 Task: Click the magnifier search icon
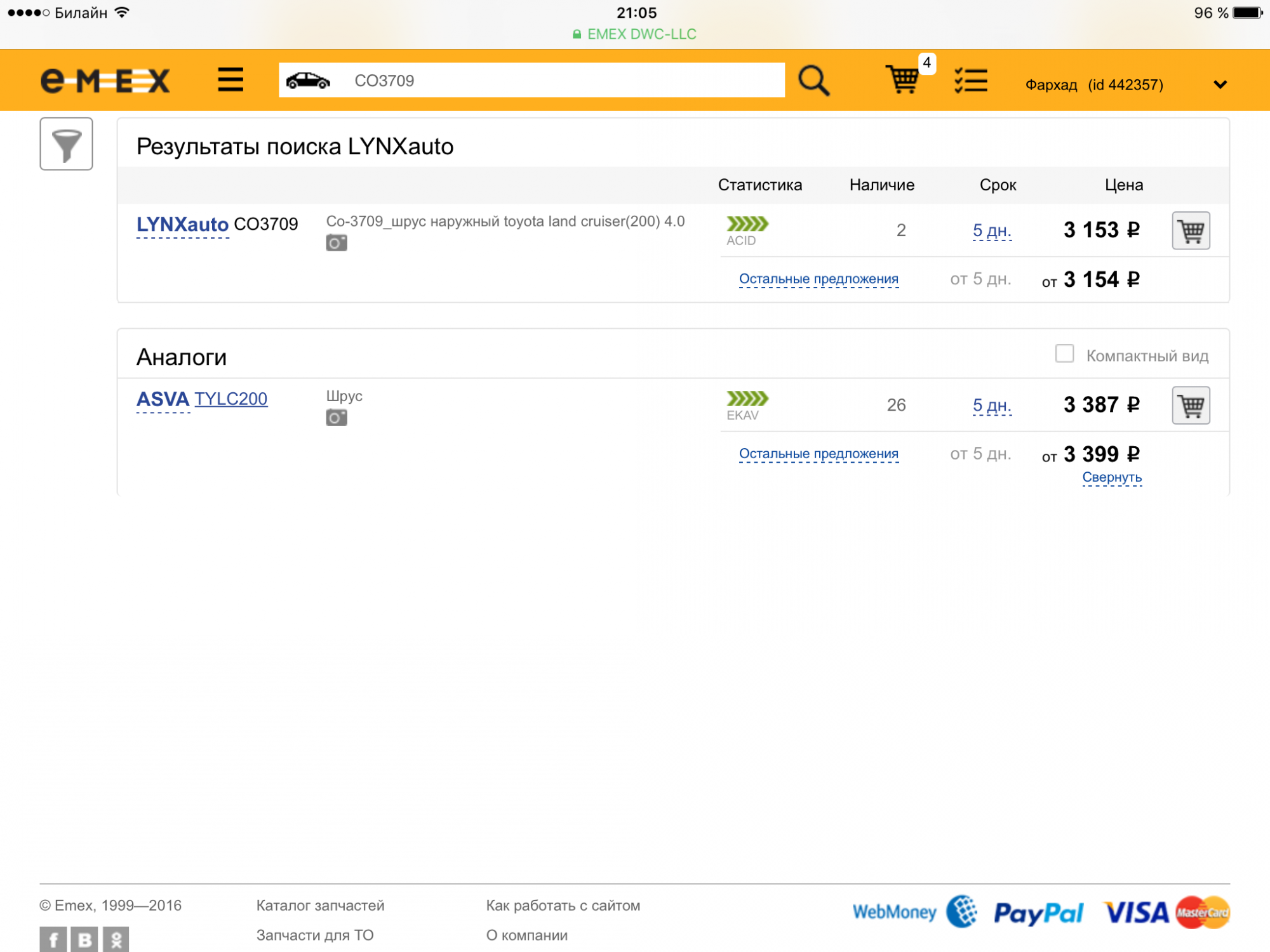tap(813, 81)
